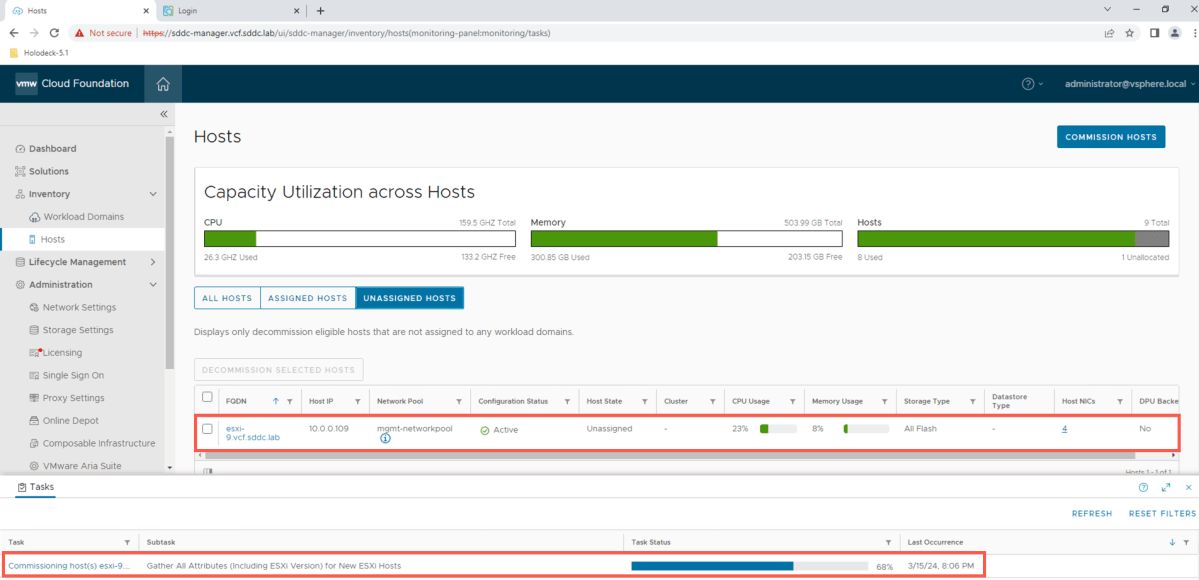Collapse the Inventory section

154,194
